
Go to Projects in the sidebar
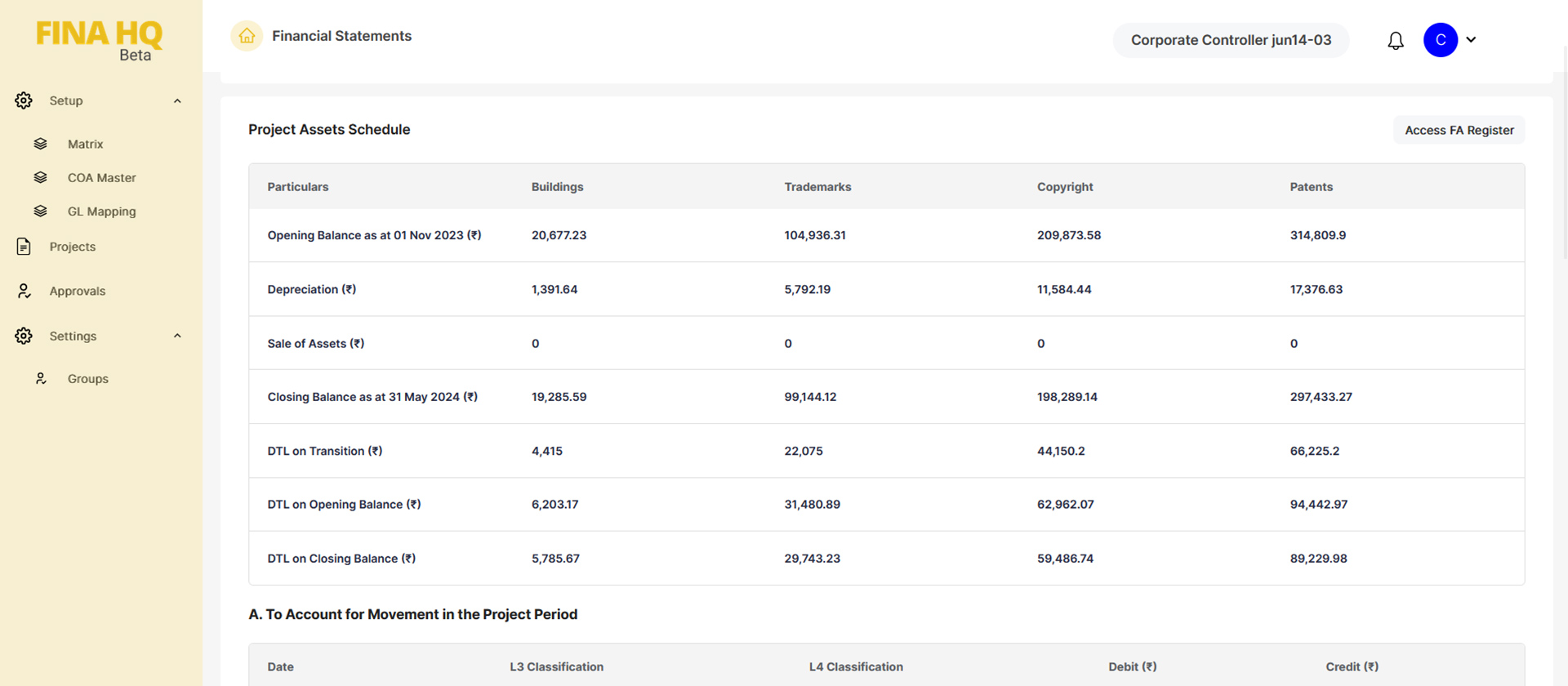pyautogui.click(x=72, y=247)
